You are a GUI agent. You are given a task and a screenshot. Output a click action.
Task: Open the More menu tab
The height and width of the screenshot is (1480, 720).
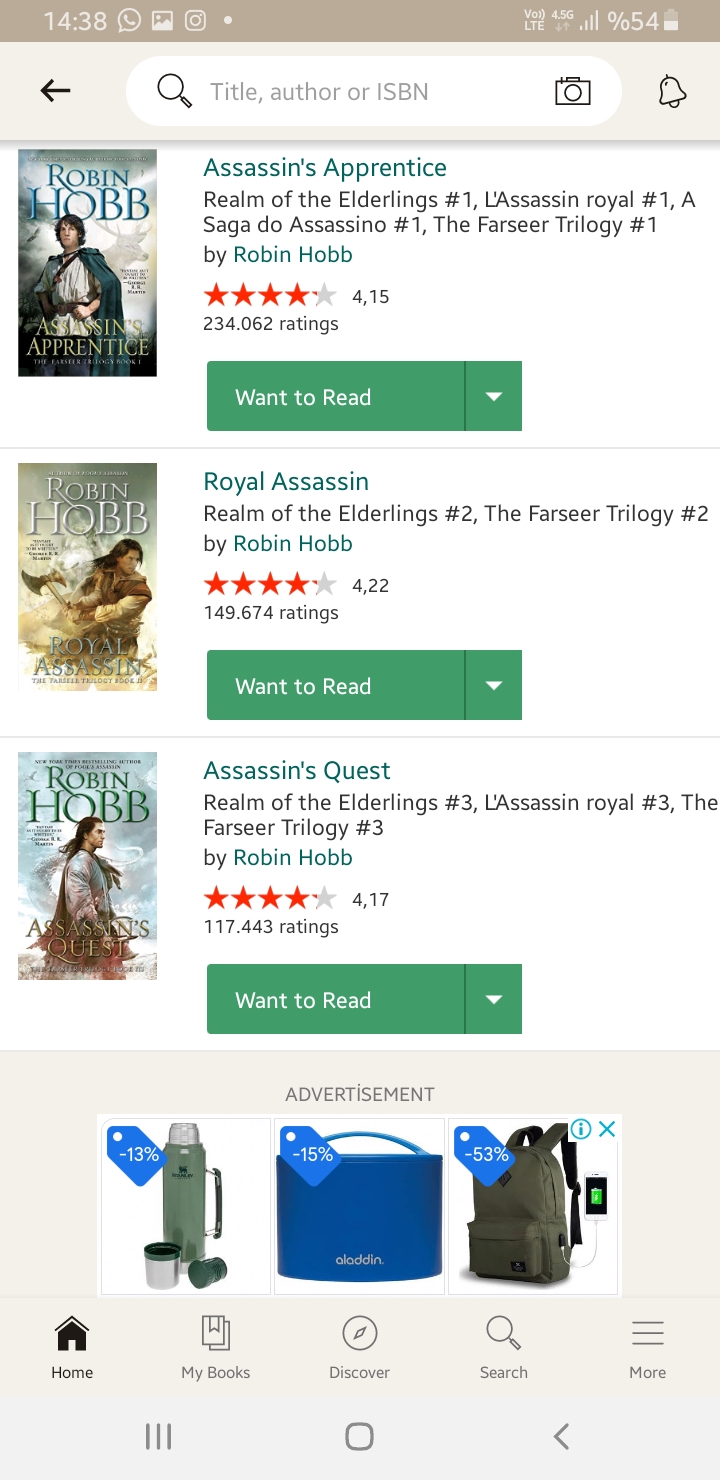tap(647, 1347)
